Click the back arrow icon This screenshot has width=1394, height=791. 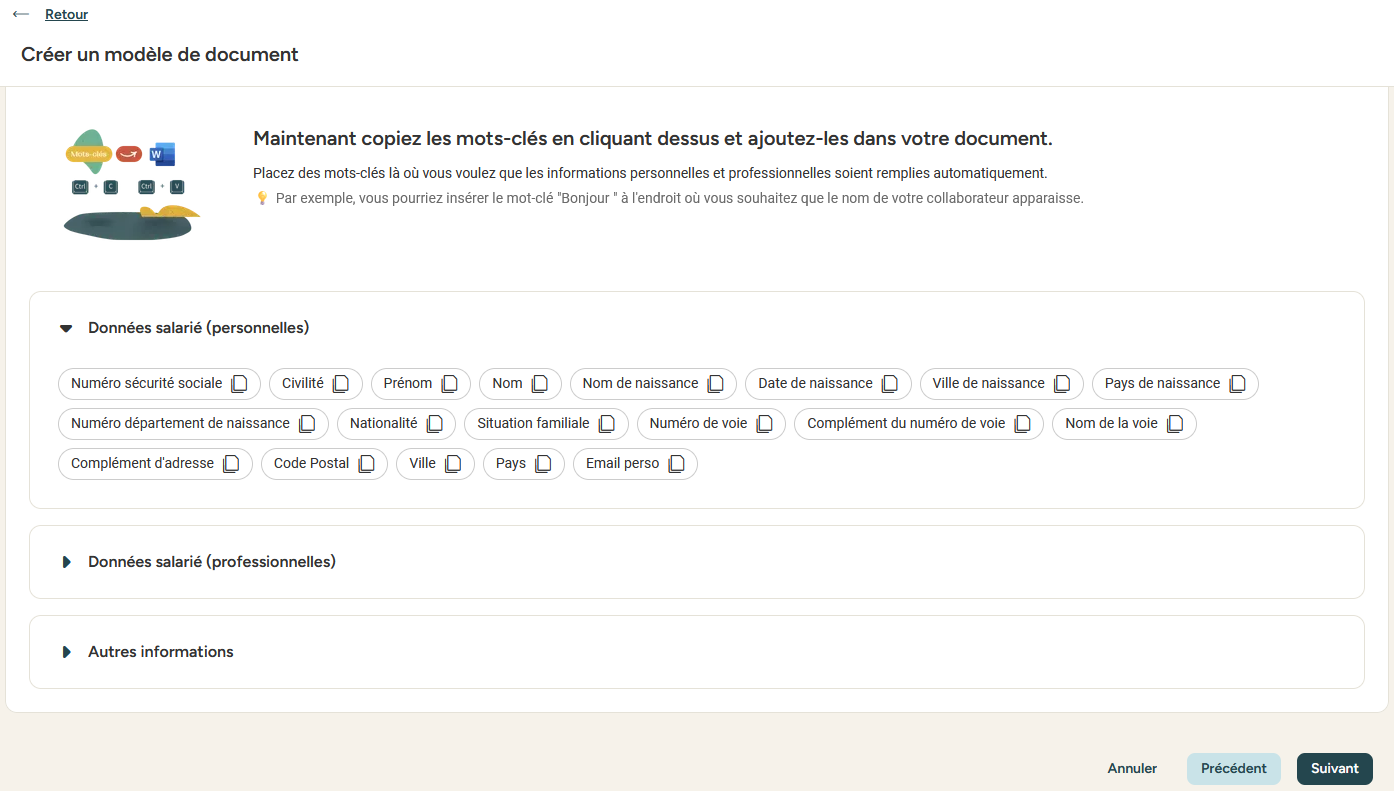(21, 15)
